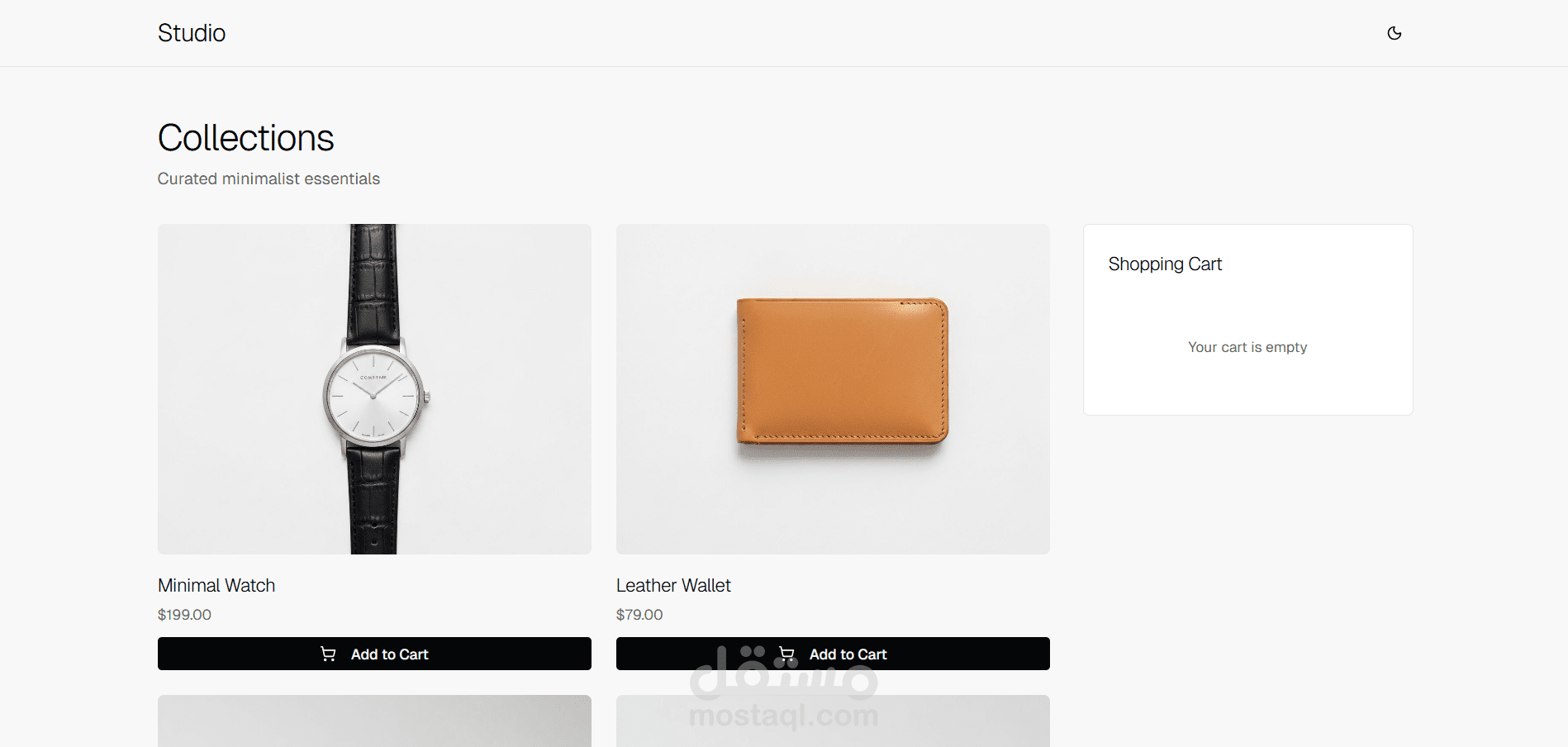The image size is (1568, 747).
Task: Open the partially visible product below Minimal Watch
Action: [x=374, y=721]
